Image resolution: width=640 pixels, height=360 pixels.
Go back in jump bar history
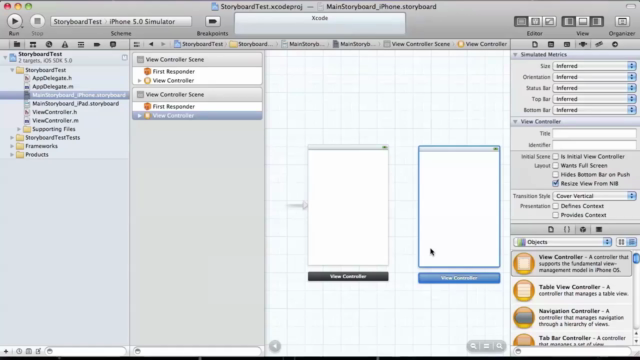[151, 44]
